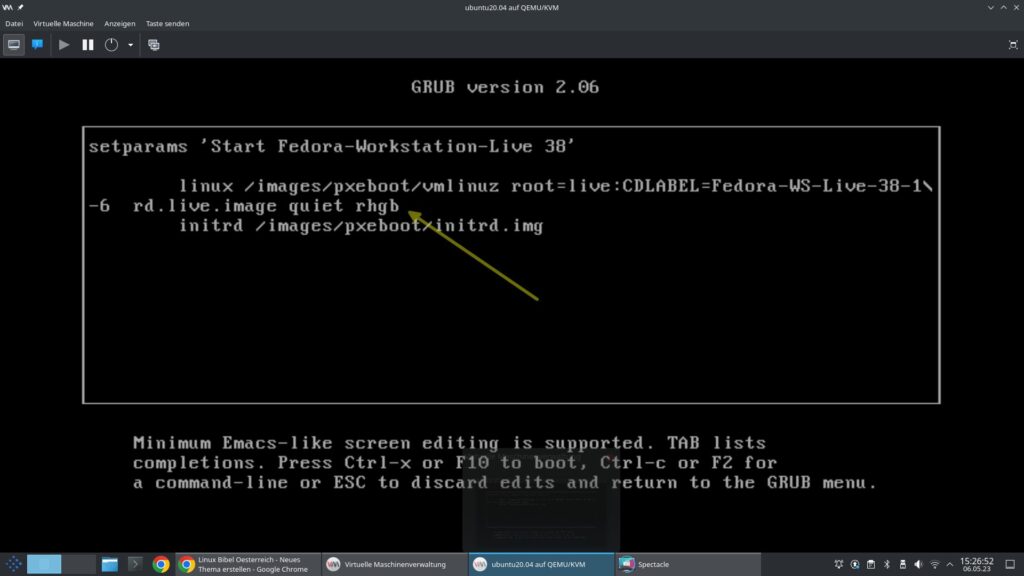Click the 'rhgb' kernel parameter text

click(377, 206)
